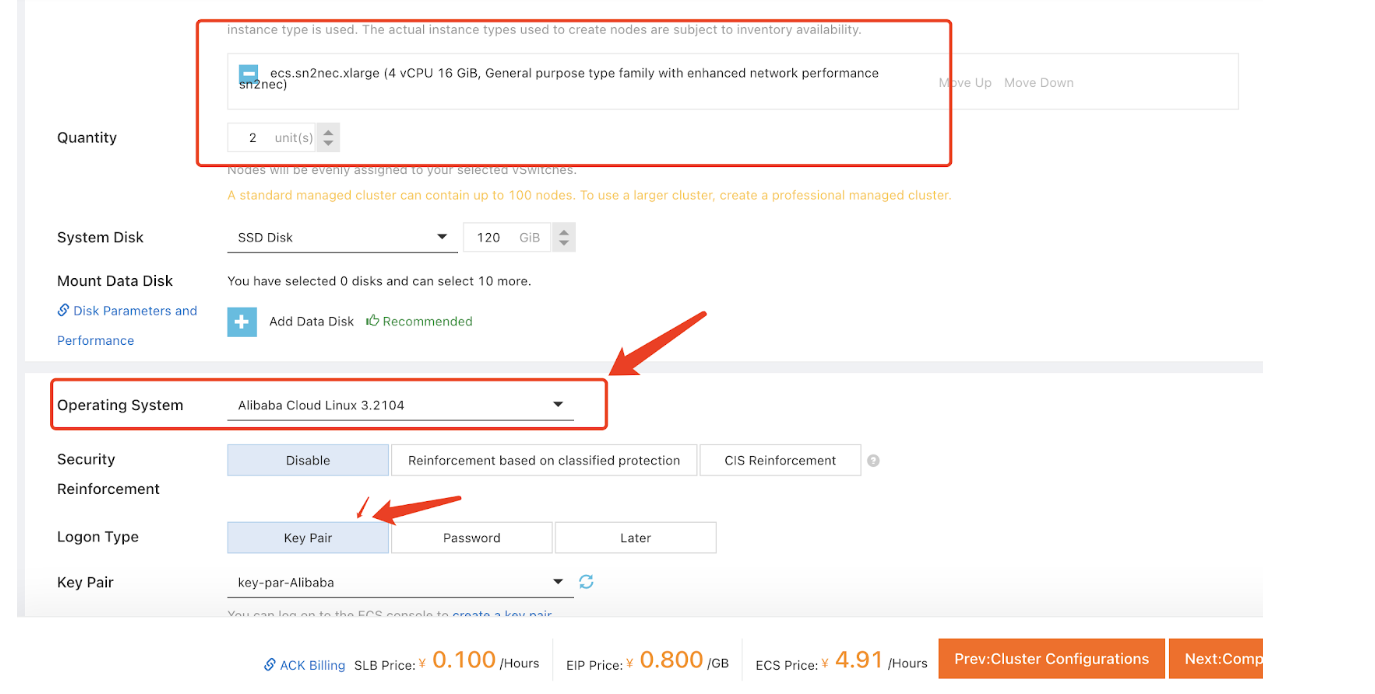The image size is (1375, 694).
Task: Choose Reinforcement based on classified protection
Action: pos(544,460)
